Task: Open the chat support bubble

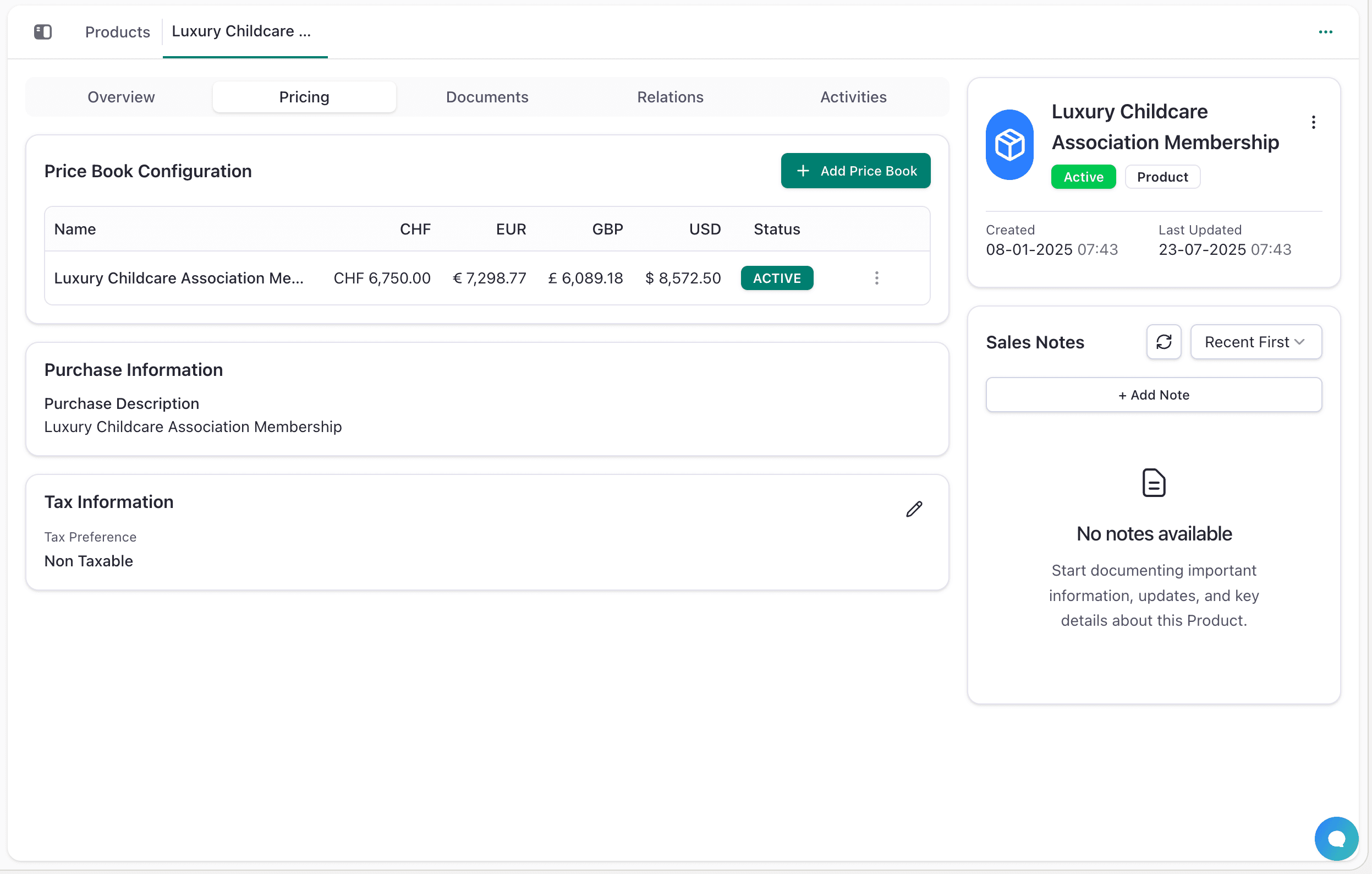Action: pyautogui.click(x=1336, y=838)
